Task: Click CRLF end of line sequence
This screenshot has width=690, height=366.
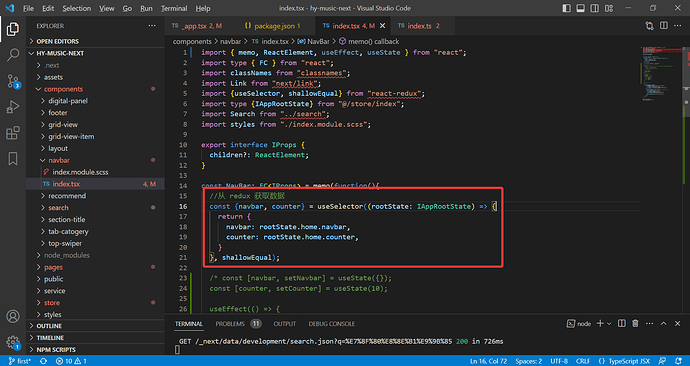Action: coord(583,361)
